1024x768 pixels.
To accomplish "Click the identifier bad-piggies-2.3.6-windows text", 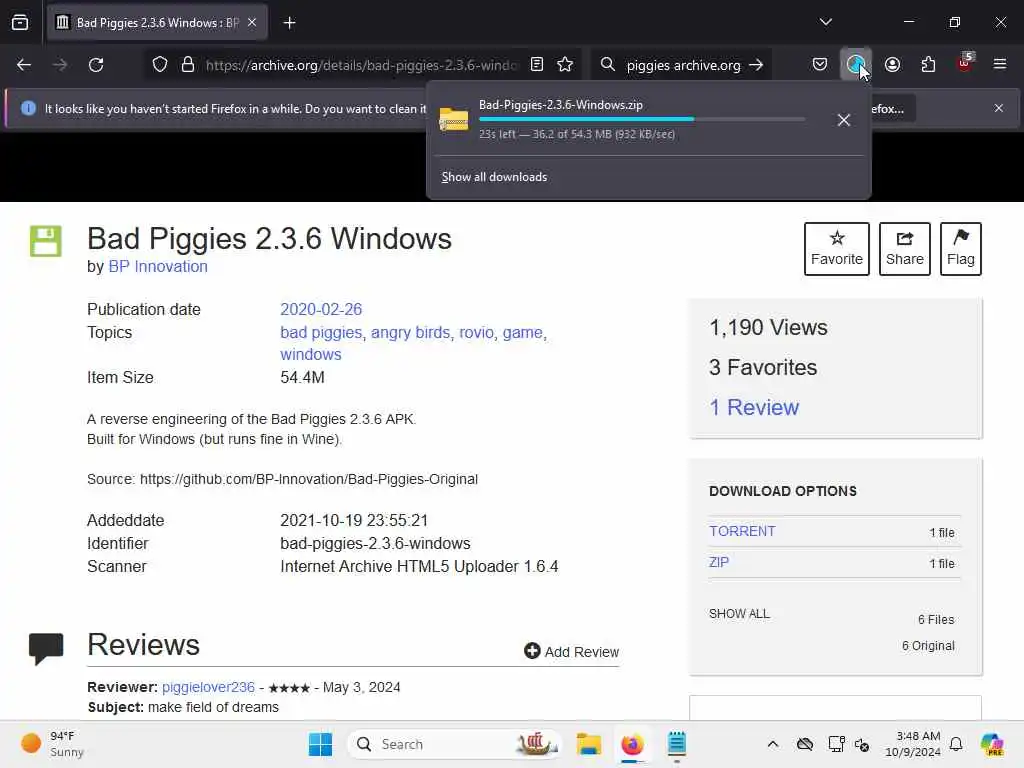I will (375, 543).
